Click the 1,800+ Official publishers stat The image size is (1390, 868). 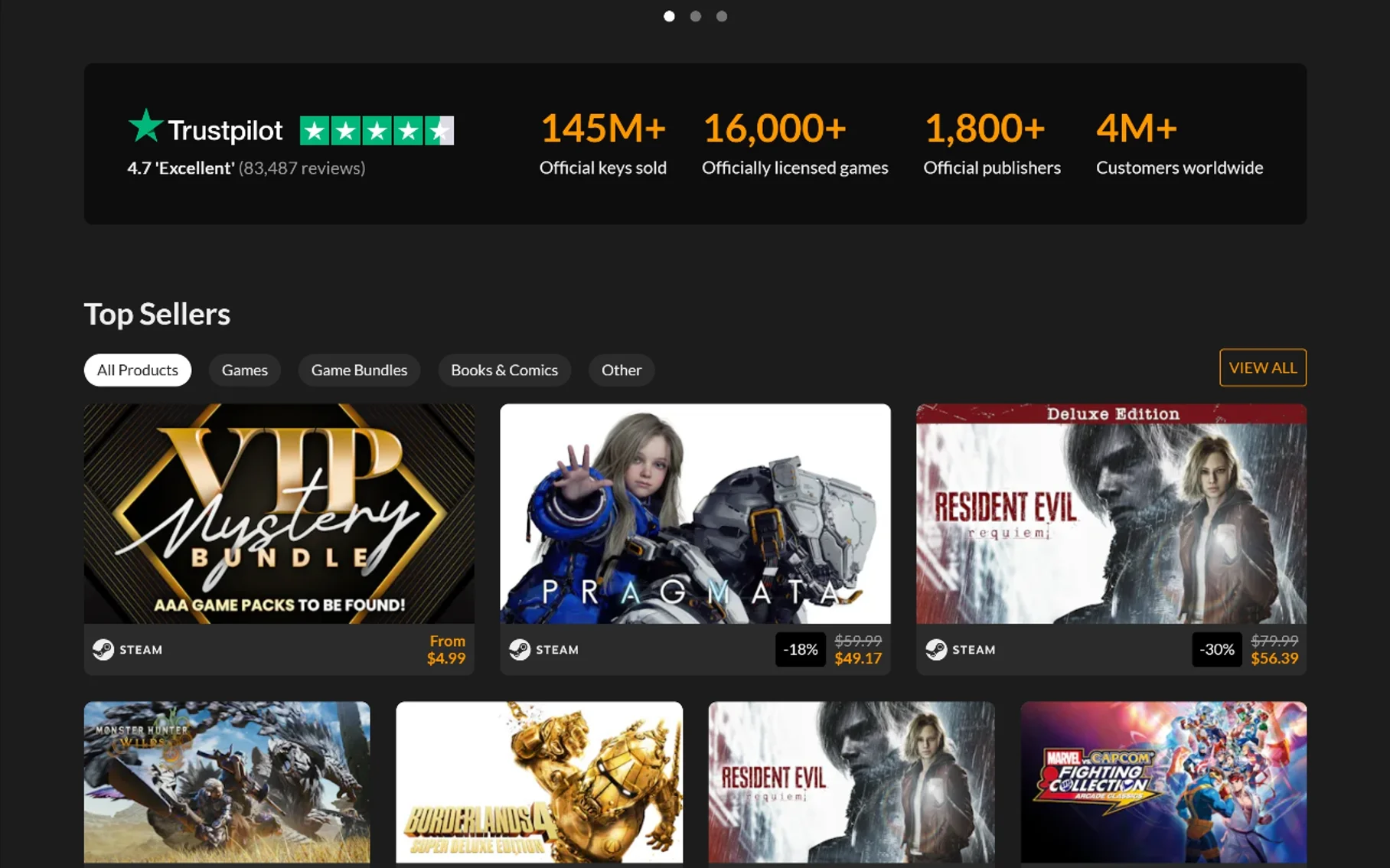(x=992, y=143)
